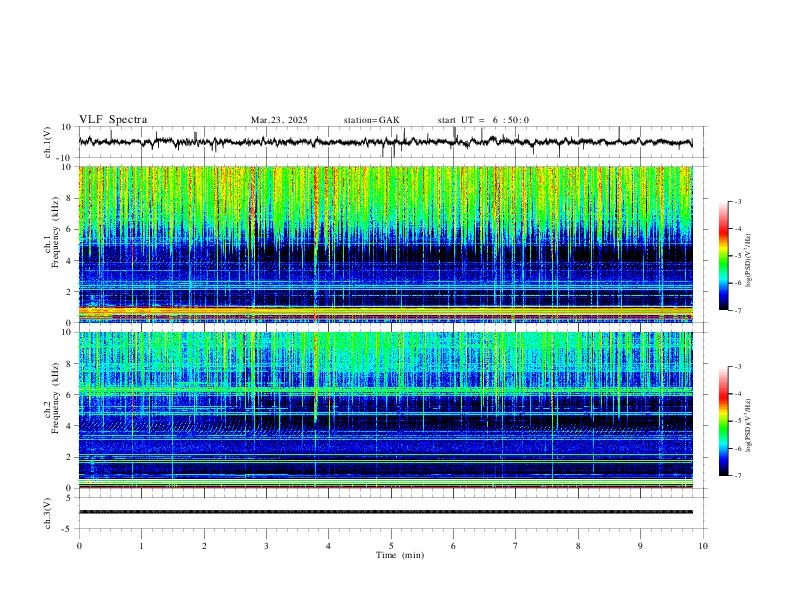Click time axis tick label "5"
This screenshot has width=792, height=612.
coord(391,546)
